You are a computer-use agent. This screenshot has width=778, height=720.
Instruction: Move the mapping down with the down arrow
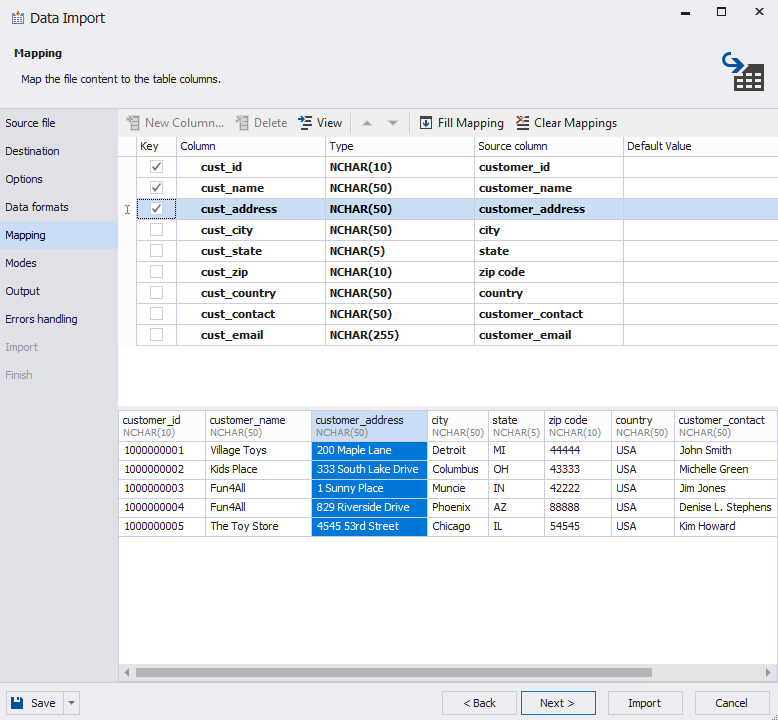(x=393, y=123)
